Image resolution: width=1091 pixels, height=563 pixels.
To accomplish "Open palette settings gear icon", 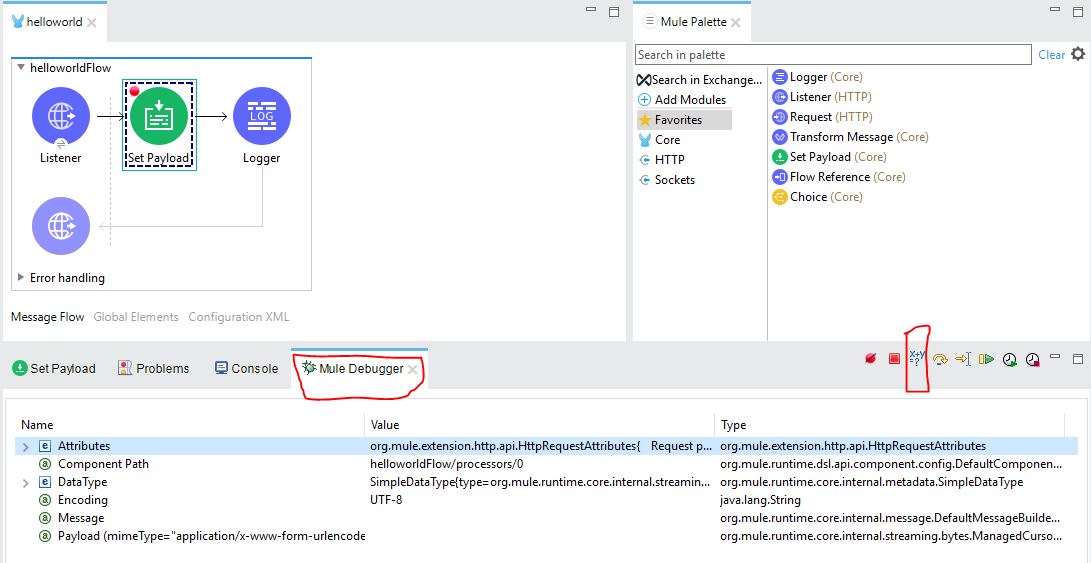I will [1078, 54].
